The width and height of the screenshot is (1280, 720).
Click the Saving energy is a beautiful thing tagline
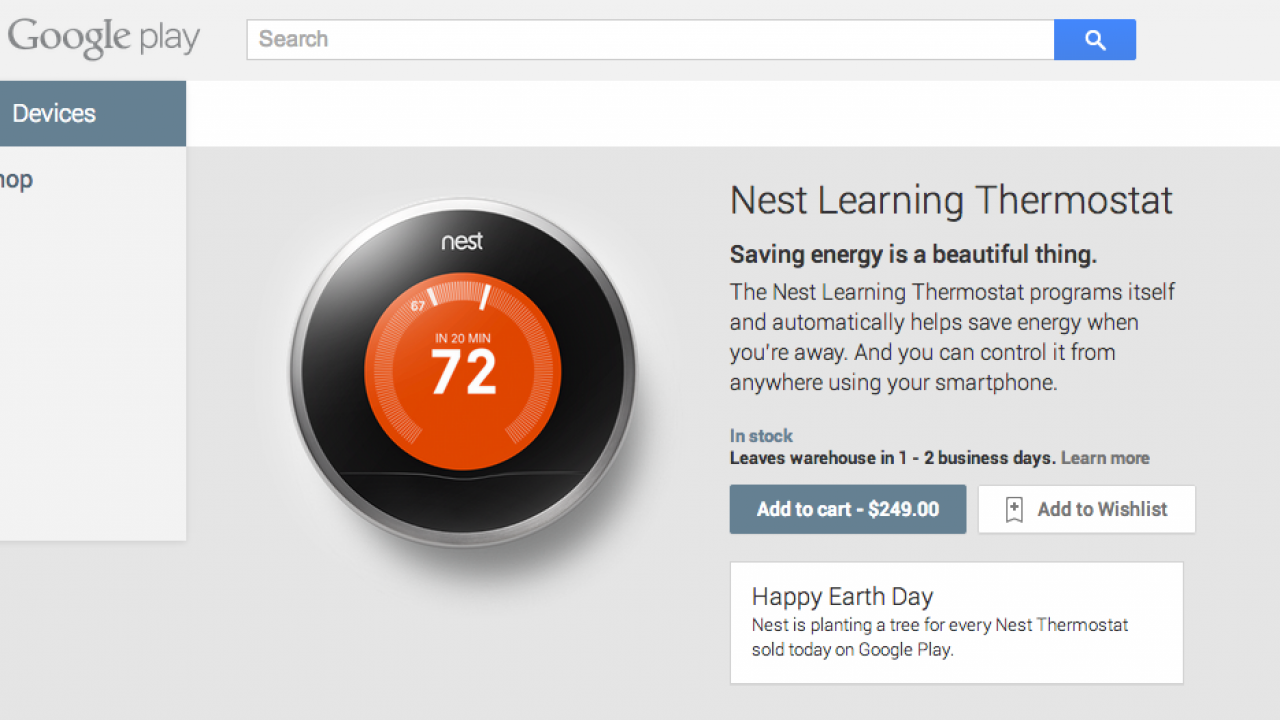point(913,255)
